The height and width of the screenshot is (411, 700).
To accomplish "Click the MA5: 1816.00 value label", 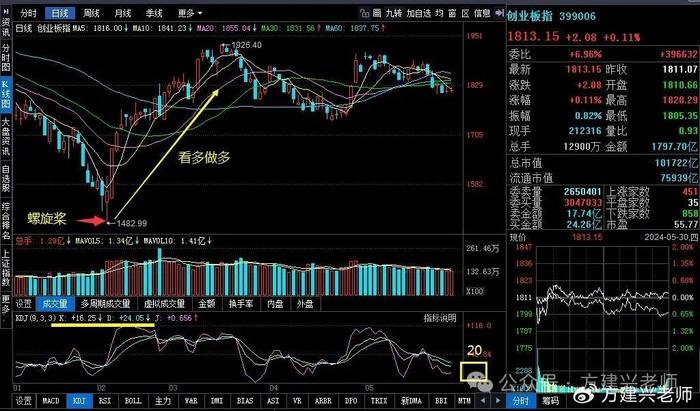I will click(101, 28).
